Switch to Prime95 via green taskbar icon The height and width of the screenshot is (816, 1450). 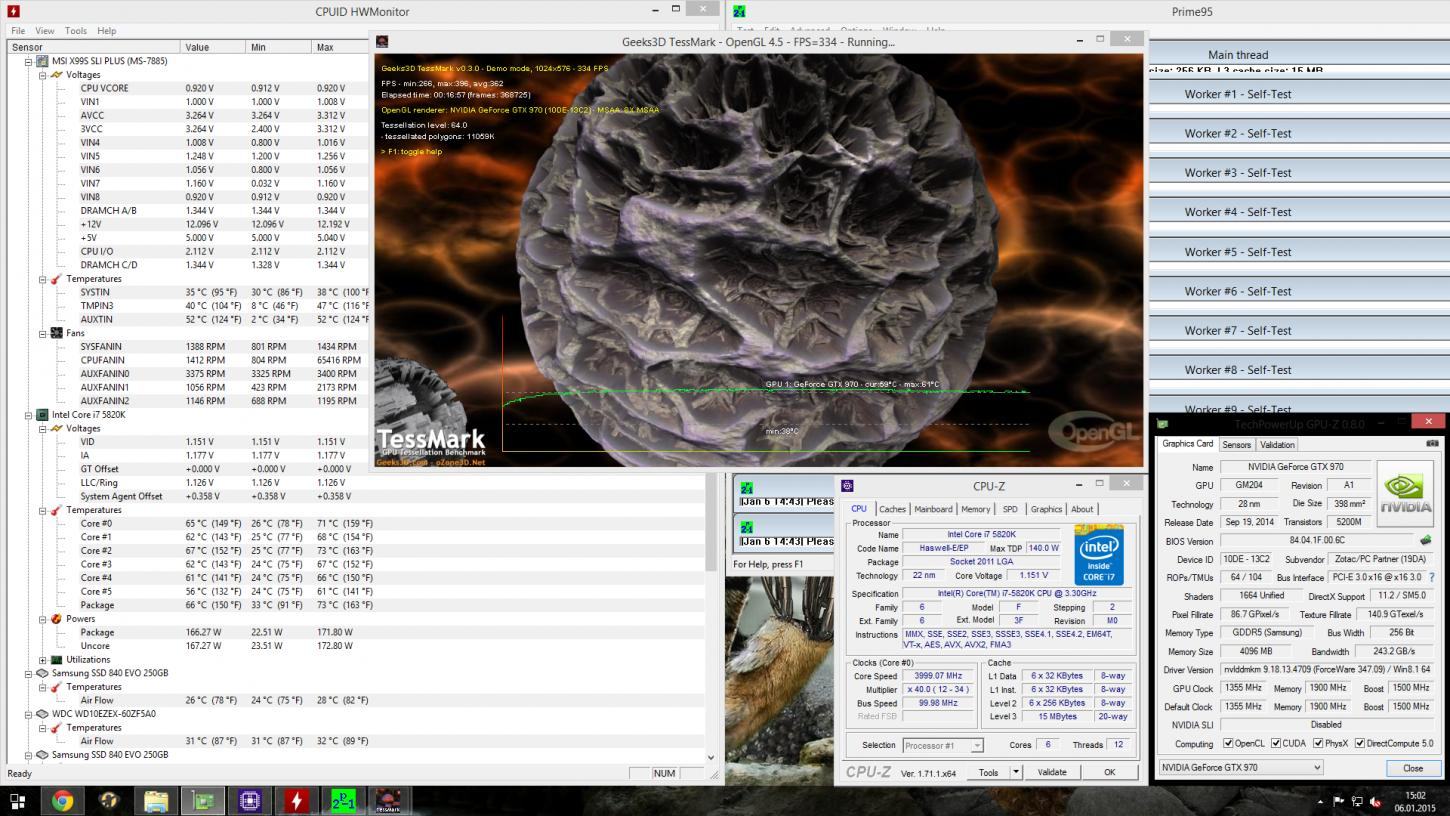[343, 801]
